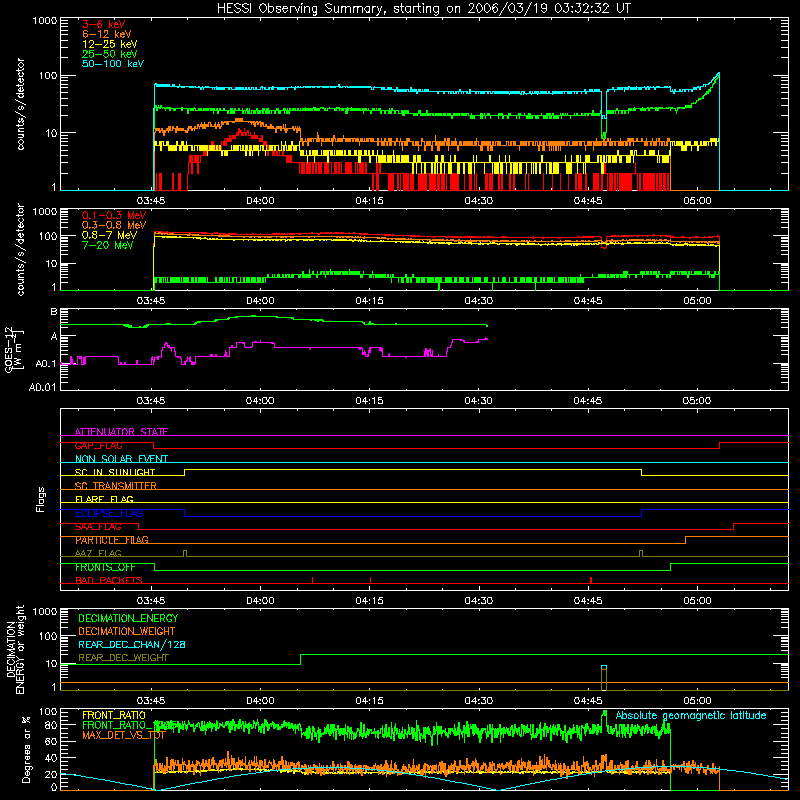Click the DECIMATION_ENERGY legend entry
800x800 pixels.
(x=128, y=618)
